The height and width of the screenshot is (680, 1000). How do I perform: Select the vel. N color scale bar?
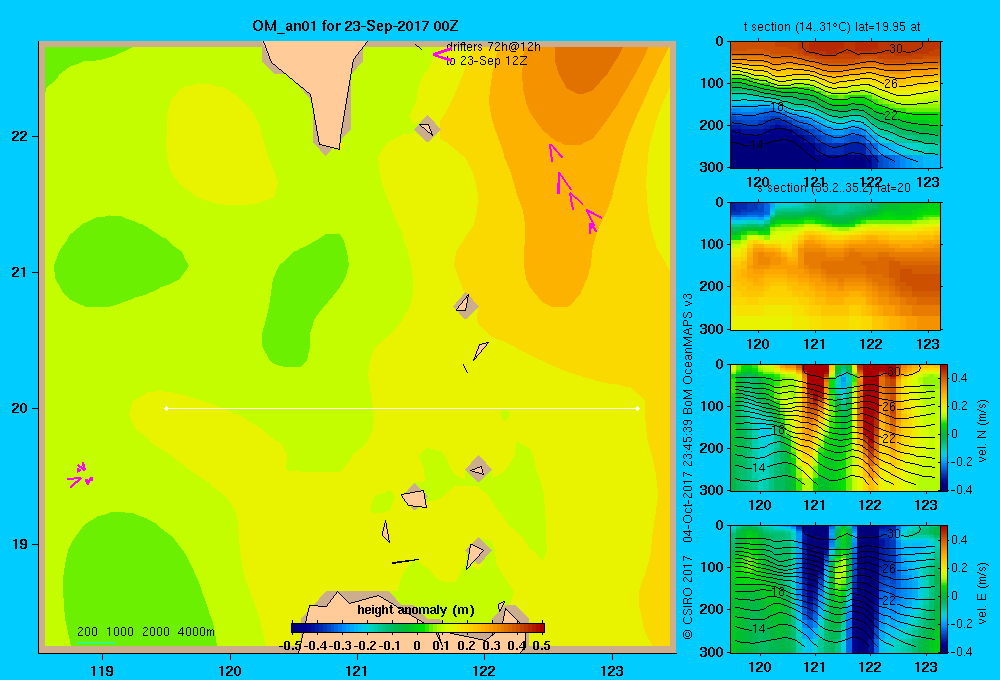tap(945, 427)
